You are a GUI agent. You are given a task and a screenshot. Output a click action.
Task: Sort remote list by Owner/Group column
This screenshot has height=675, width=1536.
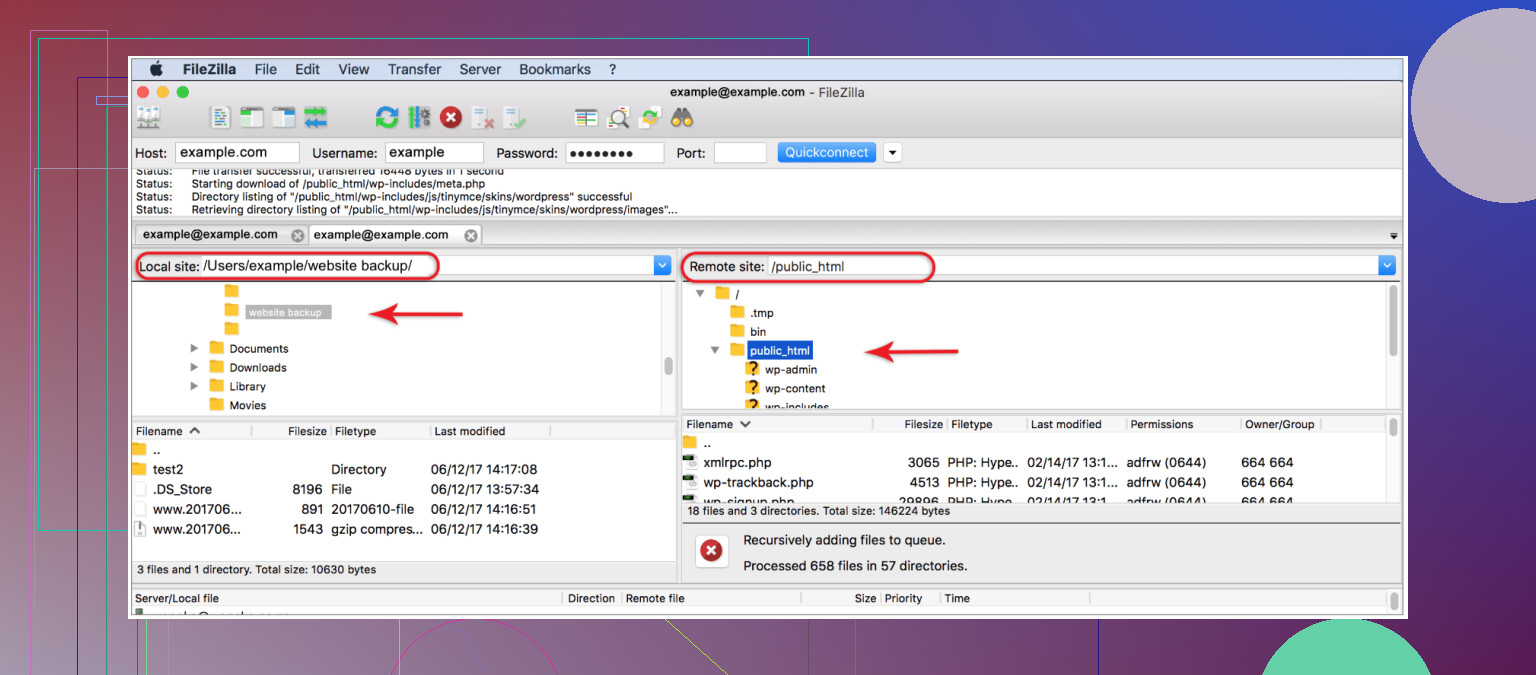(1281, 424)
